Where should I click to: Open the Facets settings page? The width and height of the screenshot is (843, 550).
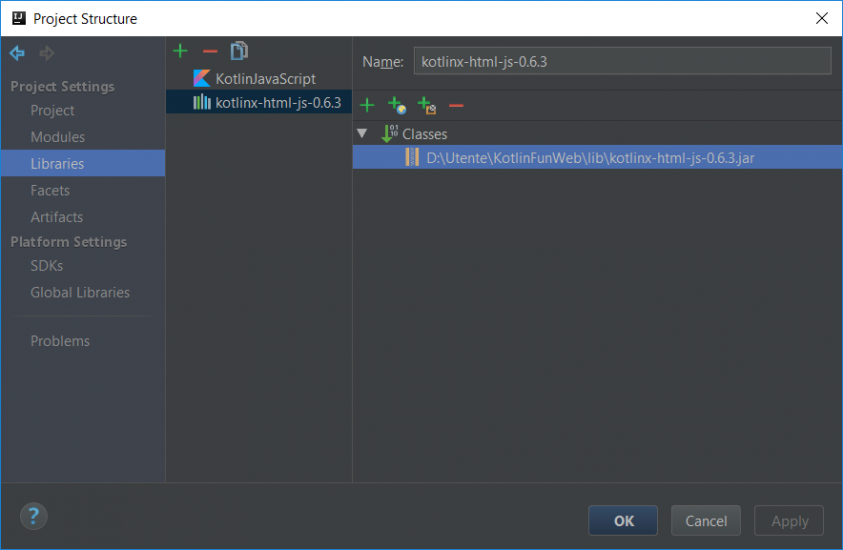click(x=50, y=190)
